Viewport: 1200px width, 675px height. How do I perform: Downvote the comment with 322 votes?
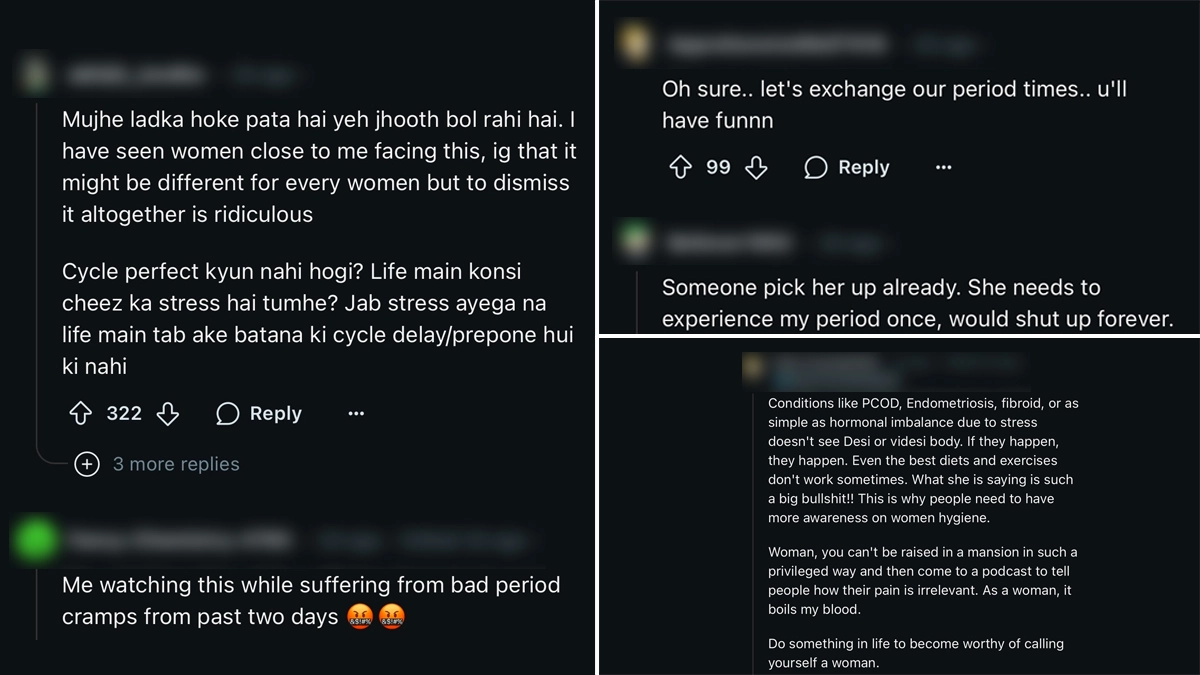(x=168, y=413)
